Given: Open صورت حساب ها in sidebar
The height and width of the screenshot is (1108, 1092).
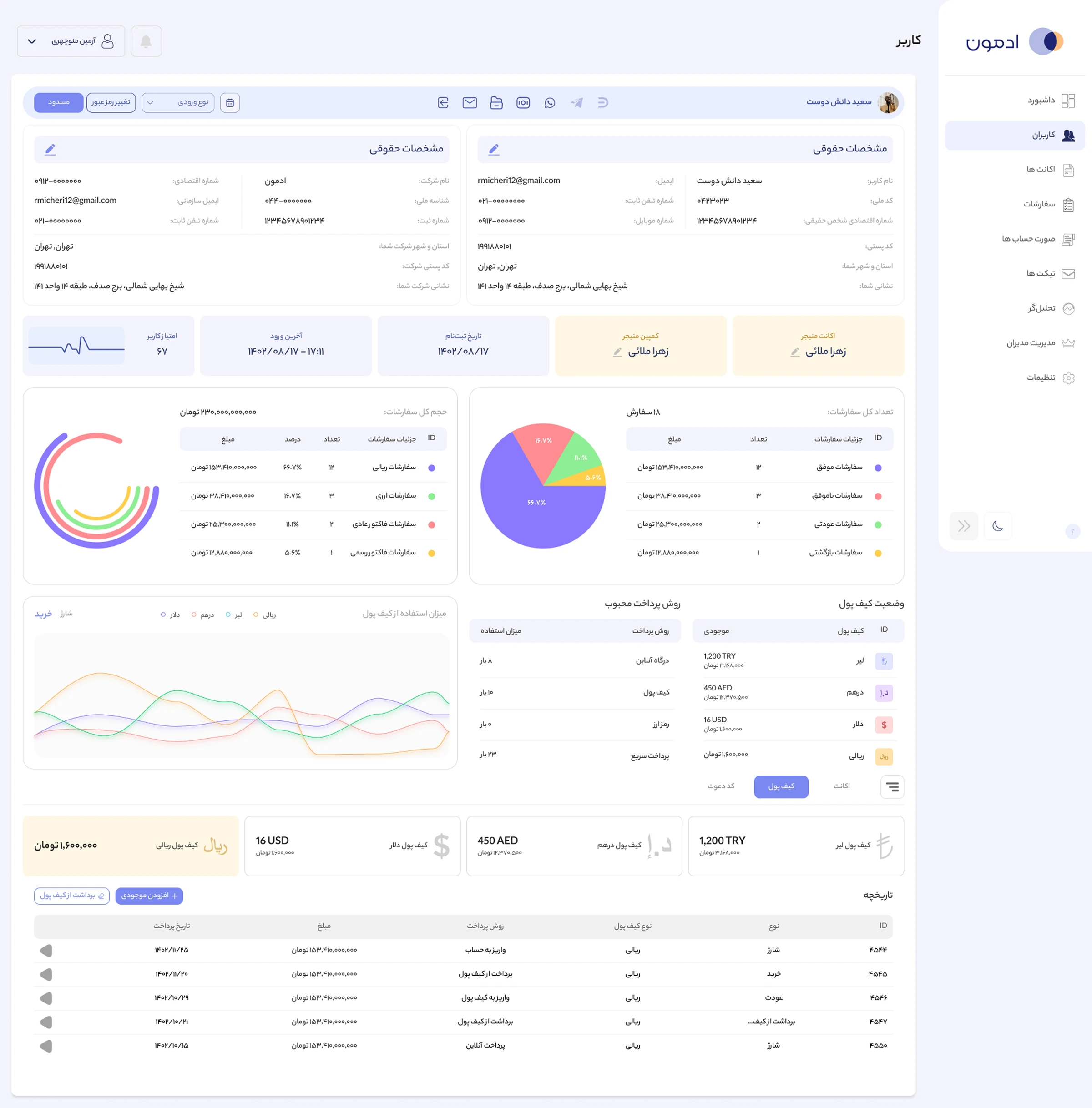Looking at the screenshot, I should [1015, 239].
